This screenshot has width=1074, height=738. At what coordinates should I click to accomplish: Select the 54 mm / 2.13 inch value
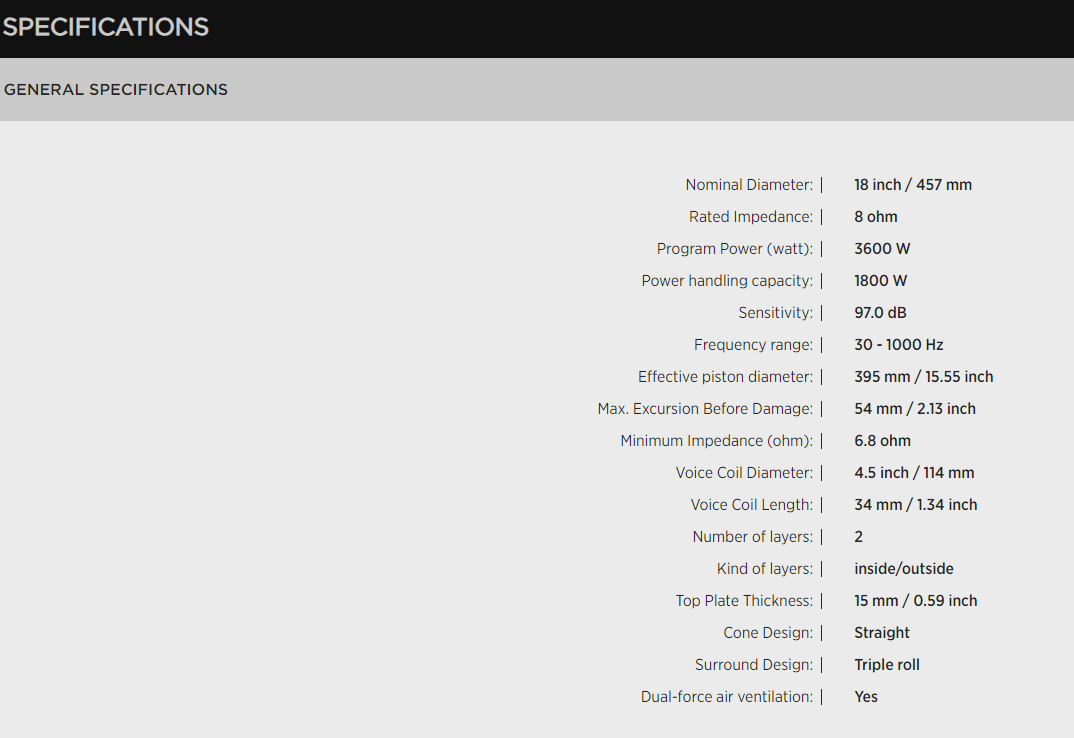click(914, 409)
